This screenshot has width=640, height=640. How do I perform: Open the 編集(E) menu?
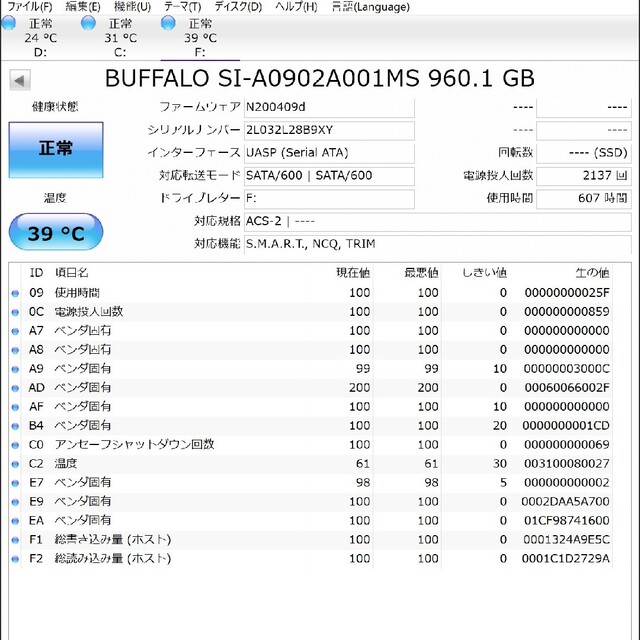[82, 7]
